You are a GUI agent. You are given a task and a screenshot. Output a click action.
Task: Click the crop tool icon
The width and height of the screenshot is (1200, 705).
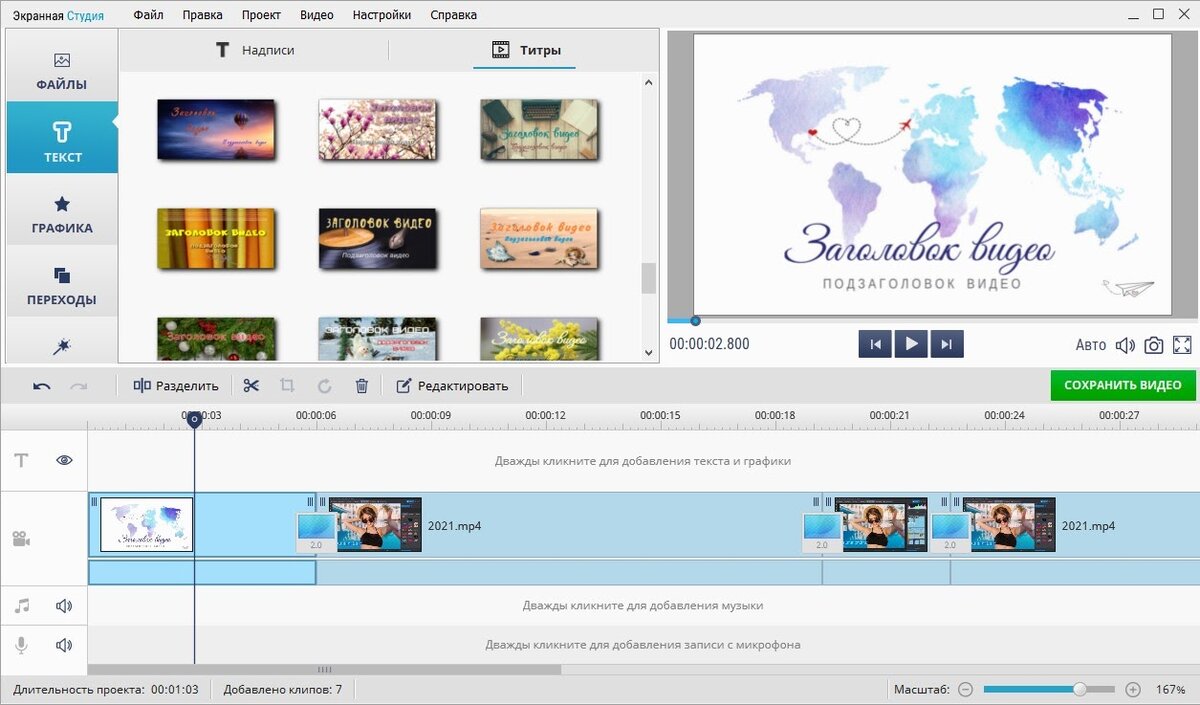click(x=287, y=385)
